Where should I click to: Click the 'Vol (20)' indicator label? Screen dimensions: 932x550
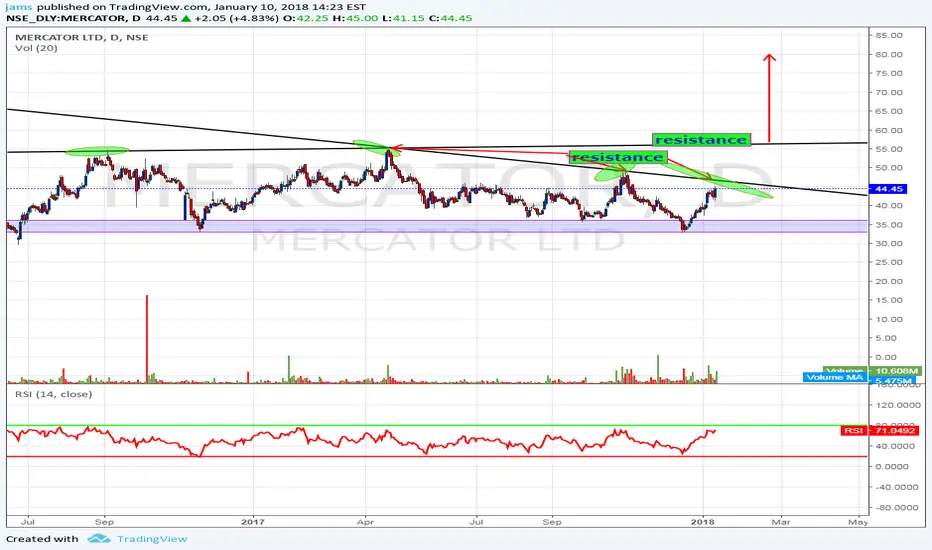click(36, 48)
